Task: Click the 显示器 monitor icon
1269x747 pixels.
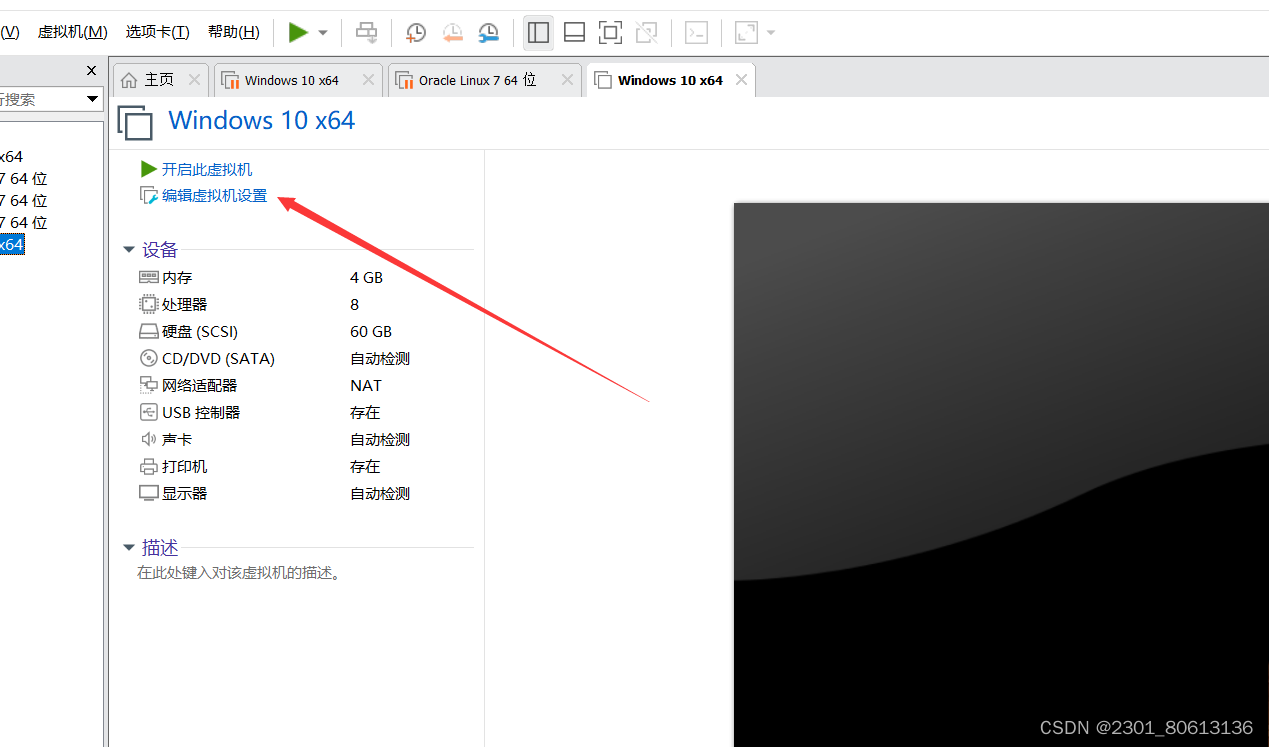Action: tap(149, 493)
